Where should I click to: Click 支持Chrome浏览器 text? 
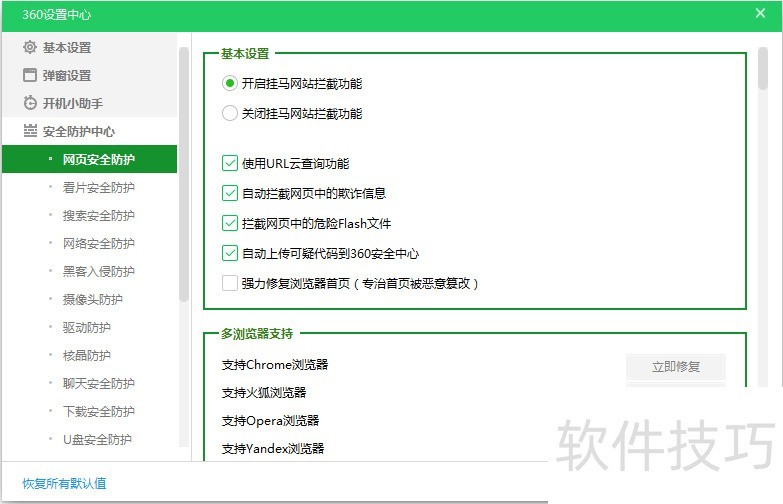pyautogui.click(x=275, y=365)
